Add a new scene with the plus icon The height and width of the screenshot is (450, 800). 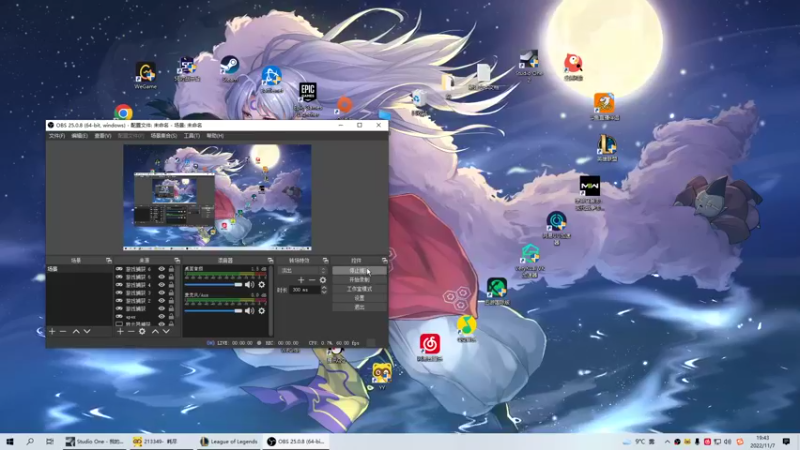tap(52, 332)
